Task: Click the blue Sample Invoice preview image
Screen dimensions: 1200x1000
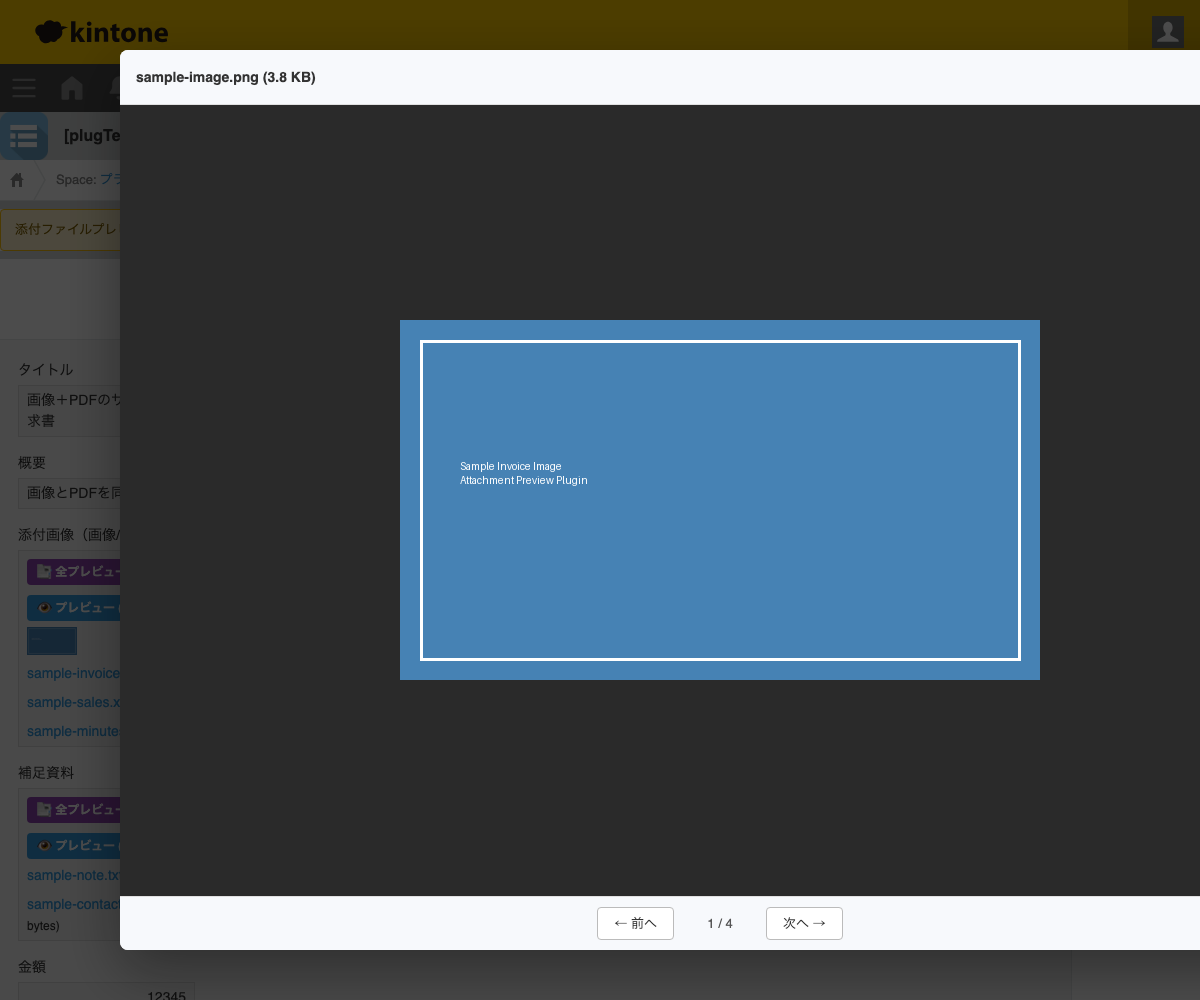Action: (719, 500)
